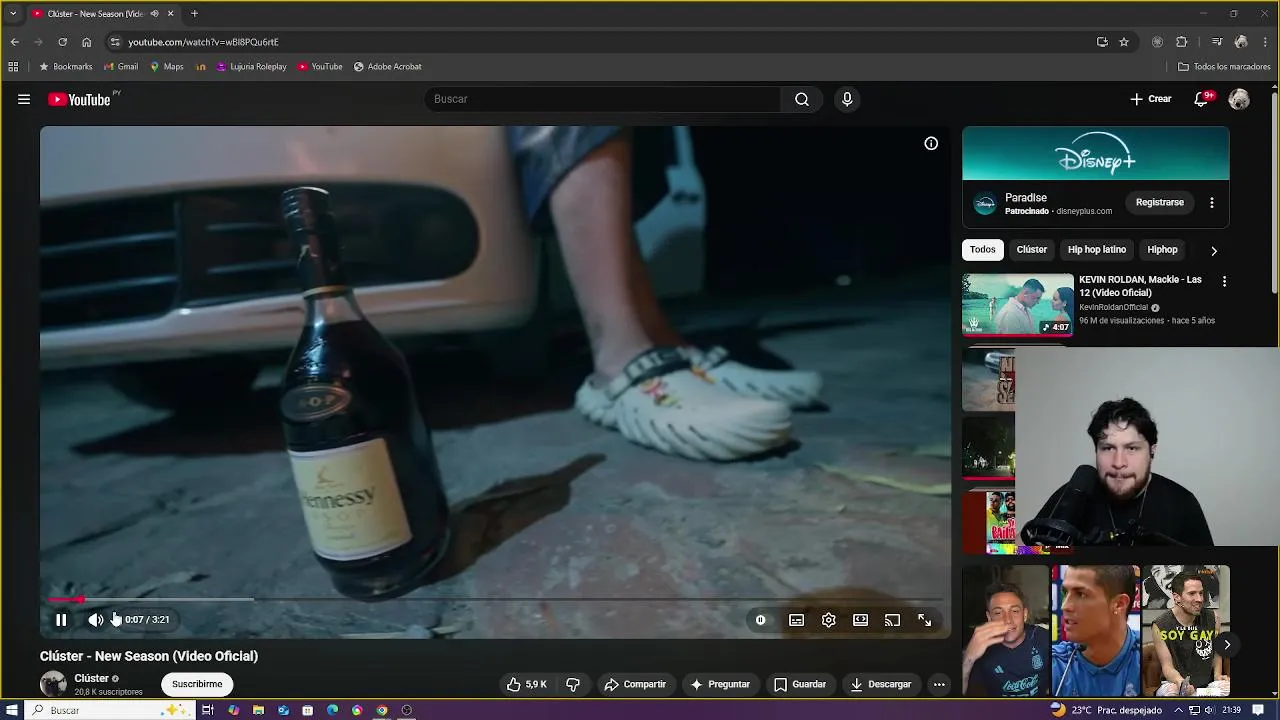Open a new browser tab
This screenshot has height=720, width=1280.
(x=194, y=14)
